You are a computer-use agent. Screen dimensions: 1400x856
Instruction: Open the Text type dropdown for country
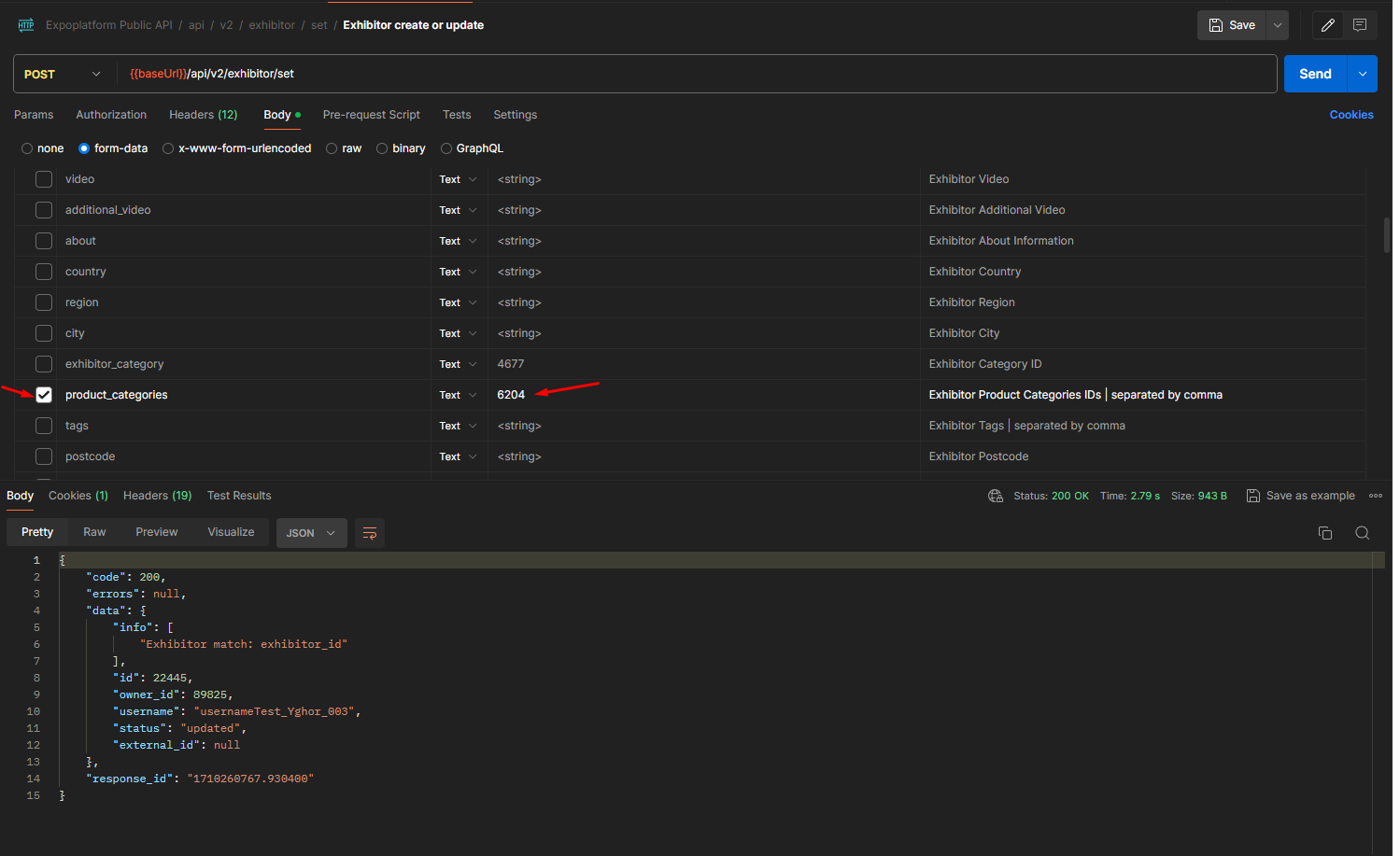coord(458,271)
